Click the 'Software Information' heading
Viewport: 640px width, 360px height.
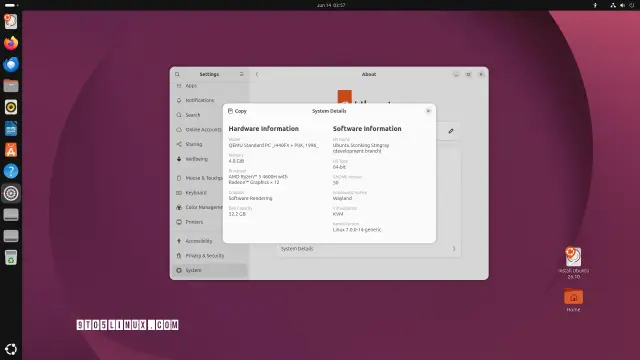coord(367,129)
